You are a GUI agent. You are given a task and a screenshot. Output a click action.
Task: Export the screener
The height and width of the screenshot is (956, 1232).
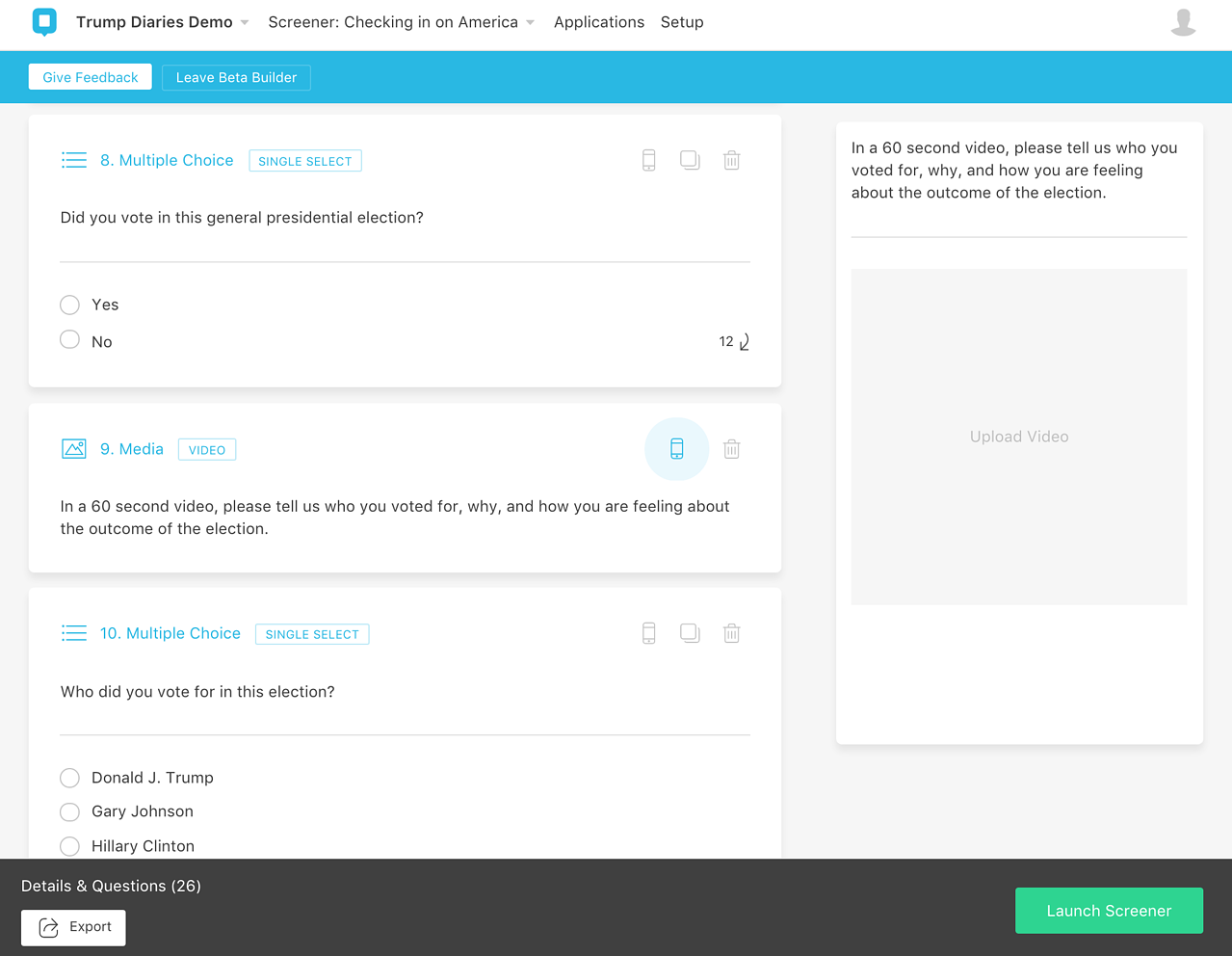click(73, 927)
